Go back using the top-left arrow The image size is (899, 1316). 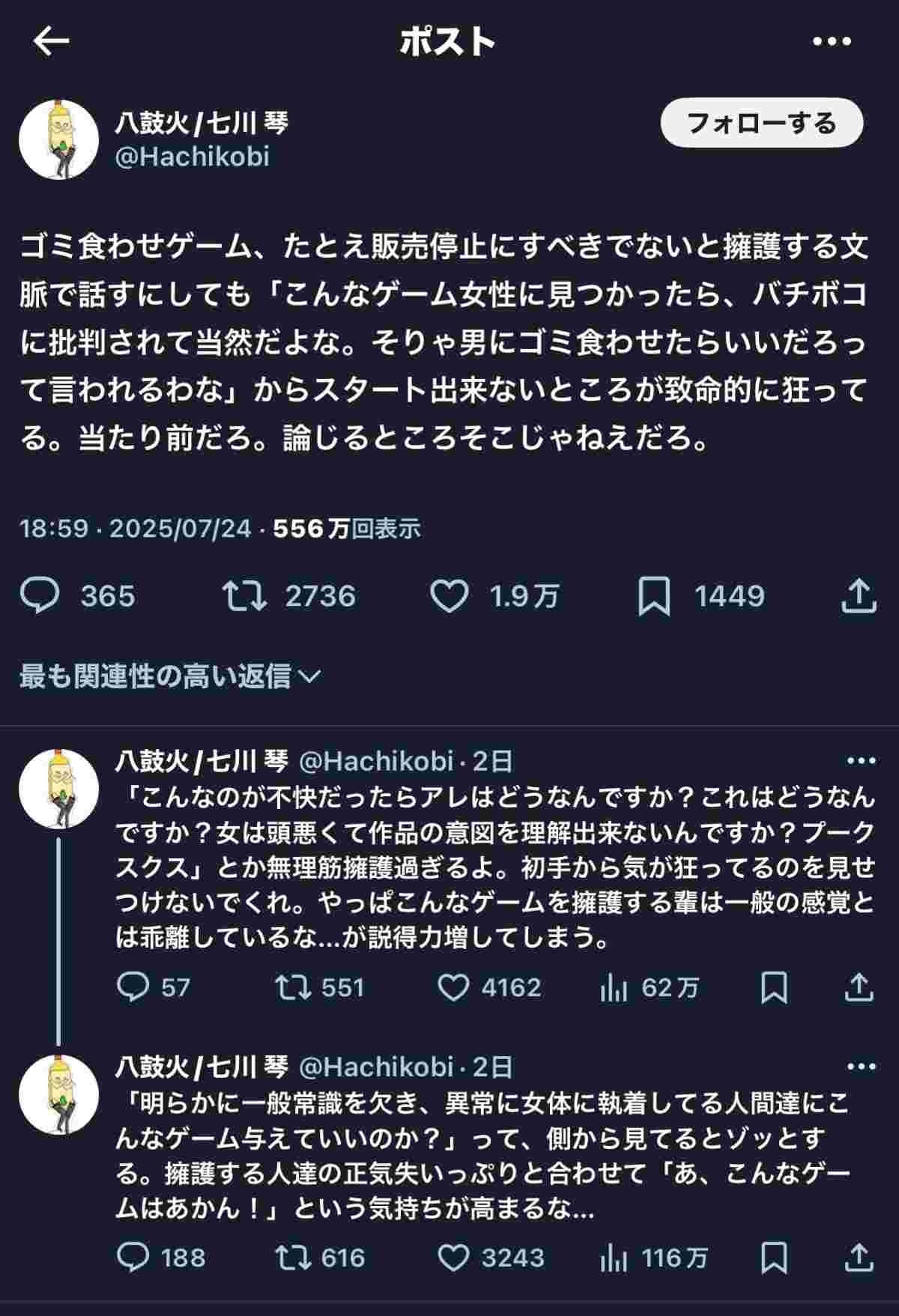(51, 42)
